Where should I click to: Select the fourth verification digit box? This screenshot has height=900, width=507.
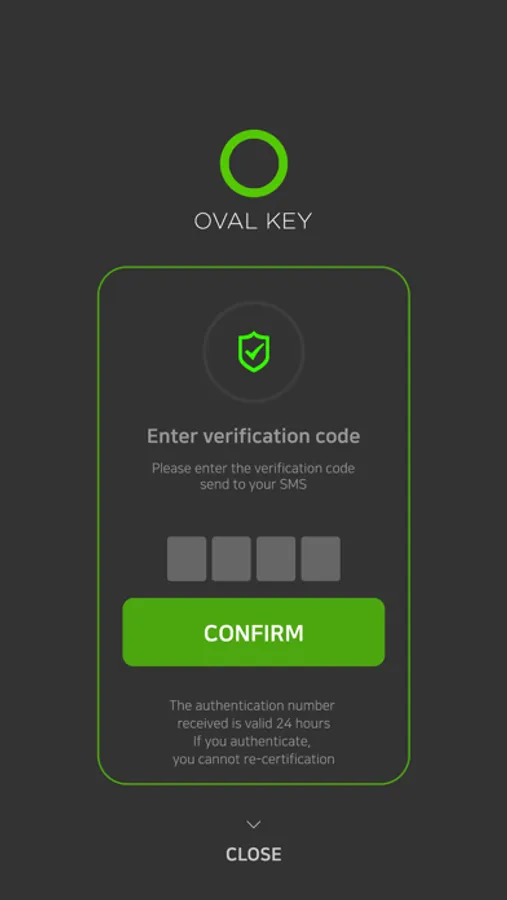321,558
